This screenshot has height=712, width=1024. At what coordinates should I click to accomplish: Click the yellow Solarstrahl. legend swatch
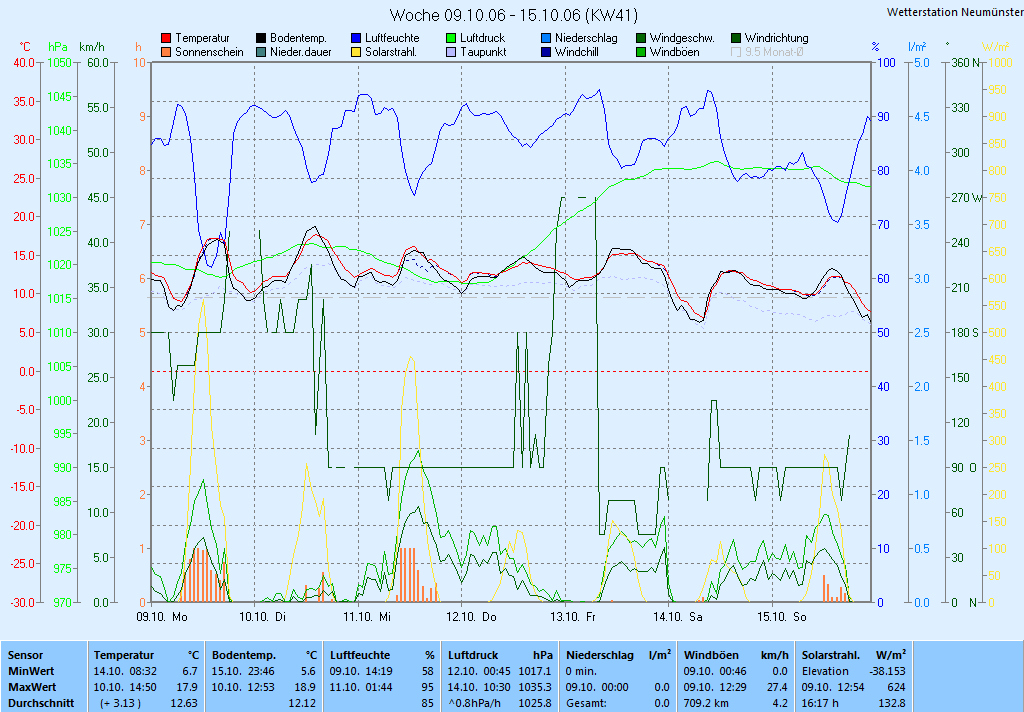click(x=356, y=52)
